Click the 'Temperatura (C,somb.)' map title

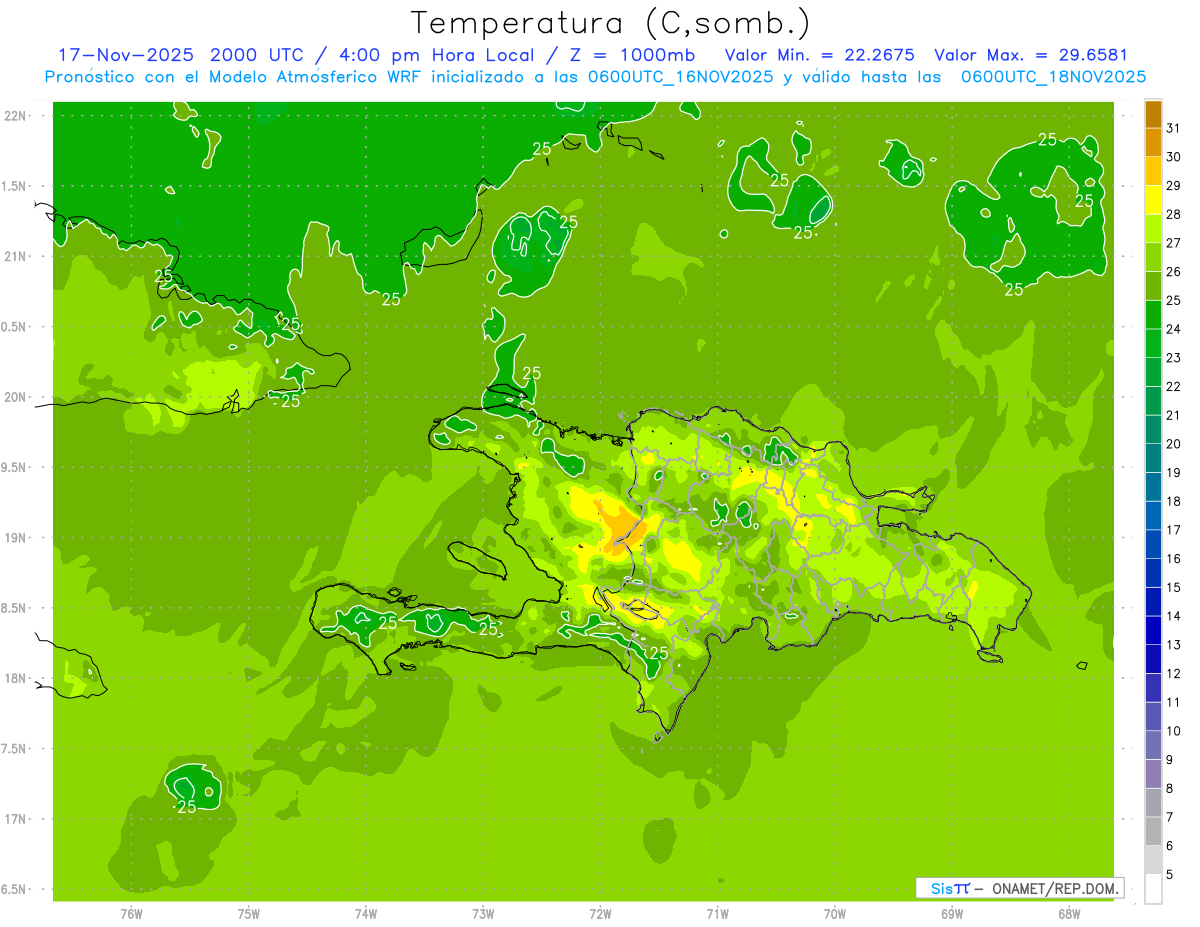tap(610, 23)
